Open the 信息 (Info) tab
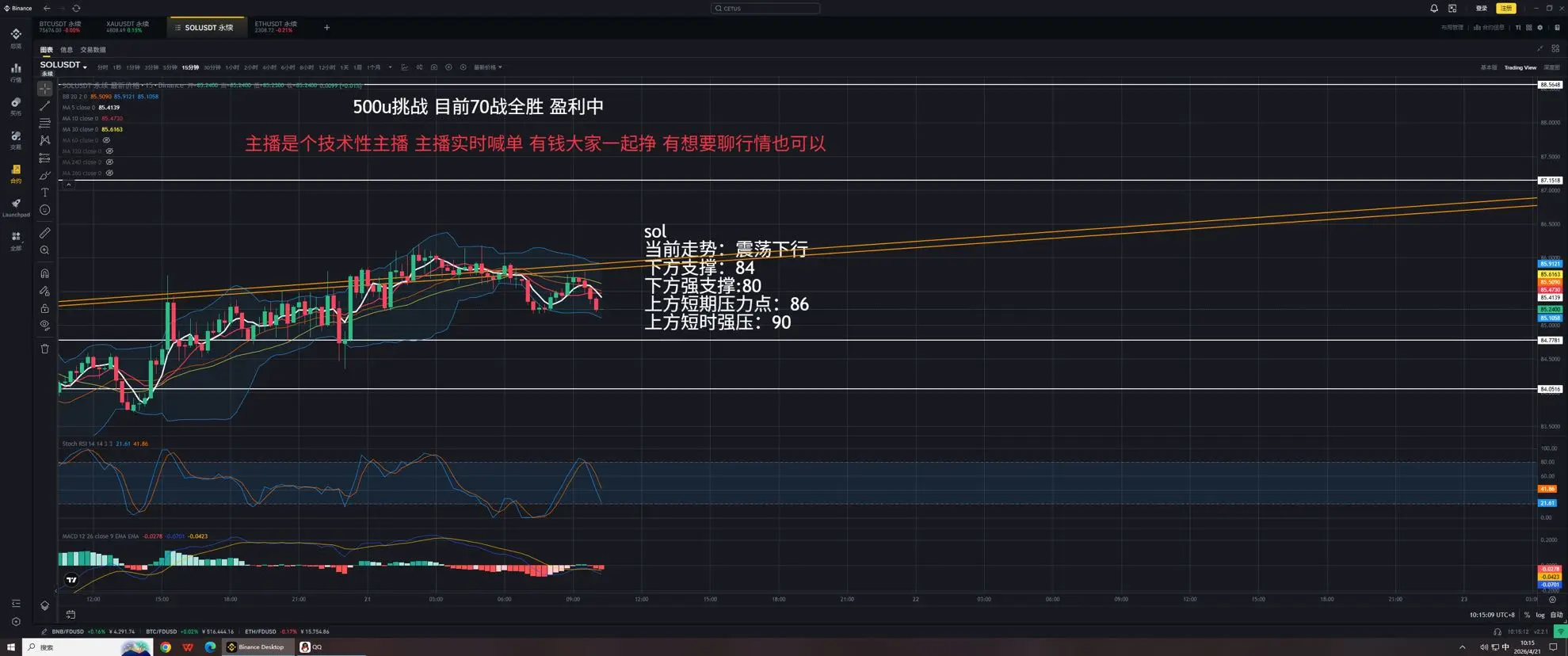1568x656 pixels. (x=67, y=50)
